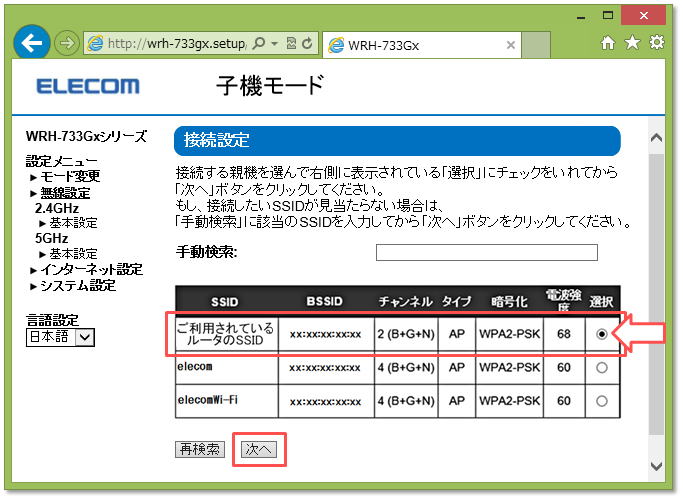Open the 無線設定 menu link
This screenshot has width=683, height=500.
click(65, 193)
